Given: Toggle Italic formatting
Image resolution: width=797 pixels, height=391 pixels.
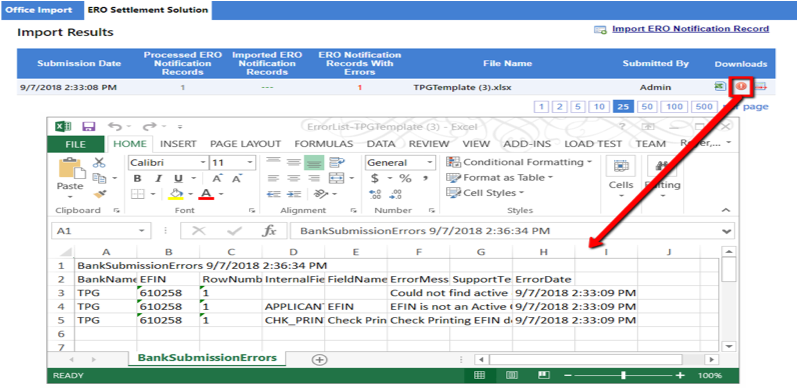Looking at the screenshot, I should coord(158,178).
